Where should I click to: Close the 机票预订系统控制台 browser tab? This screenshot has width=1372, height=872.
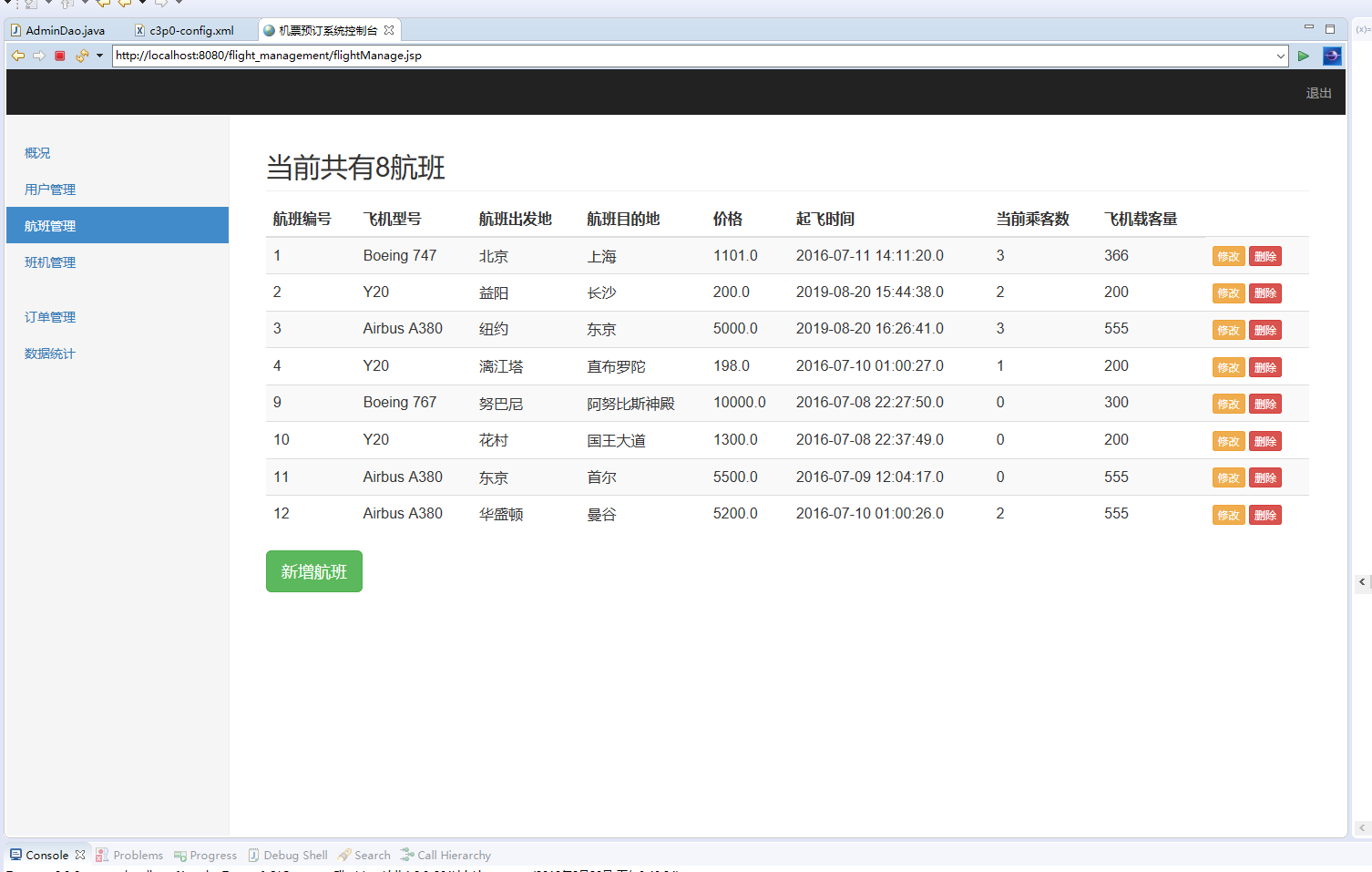[x=389, y=30]
